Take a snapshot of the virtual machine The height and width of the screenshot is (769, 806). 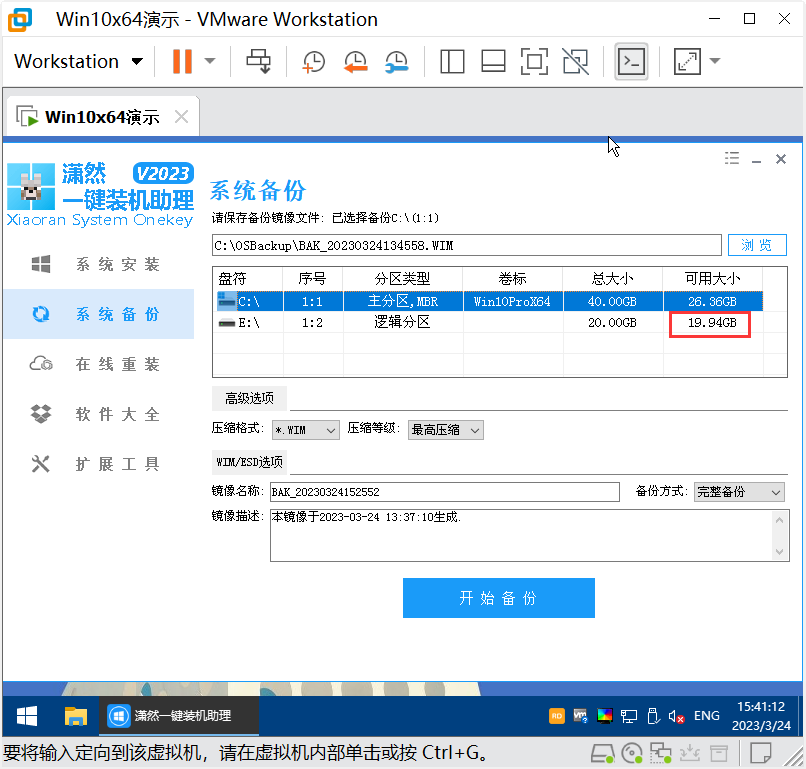tap(314, 62)
